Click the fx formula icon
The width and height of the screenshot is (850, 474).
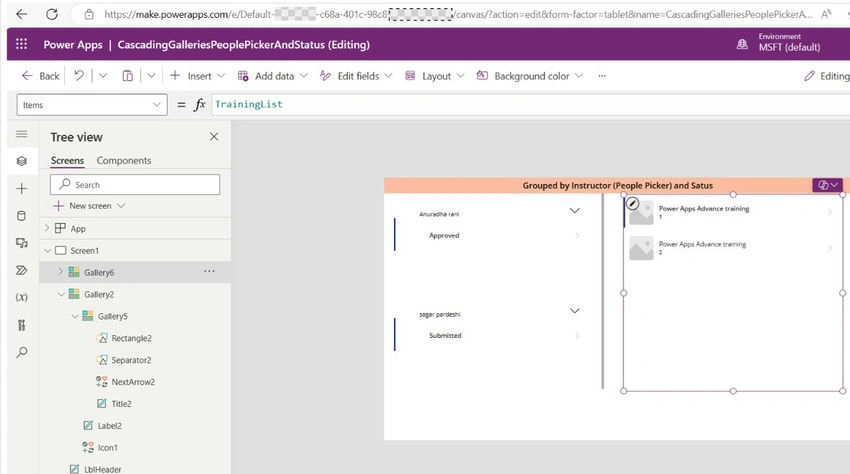click(x=200, y=104)
